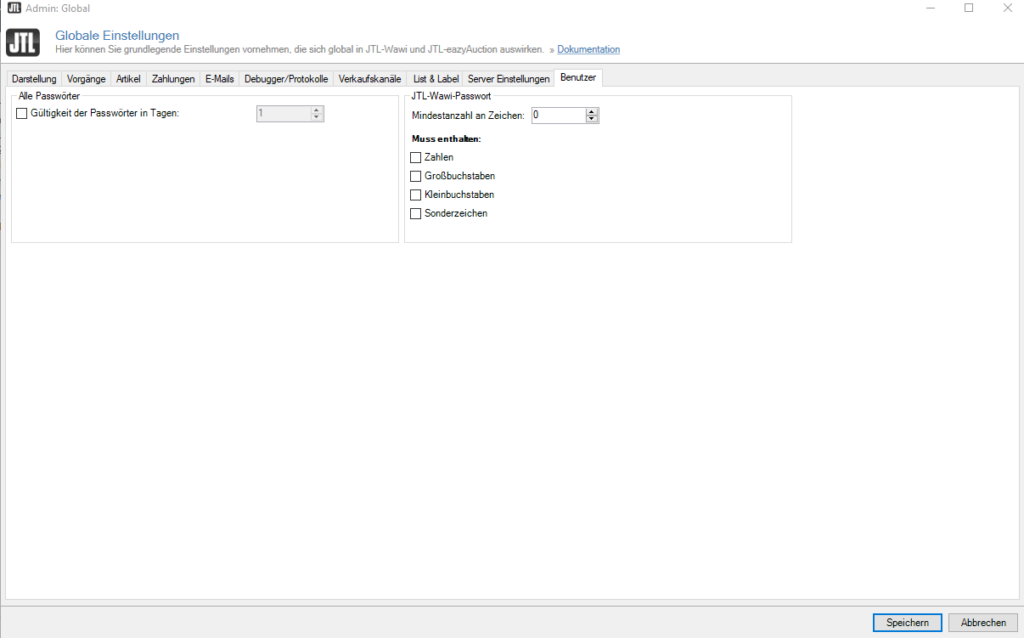Click the Speichern button
Viewport: 1024px width, 638px height.
click(907, 622)
